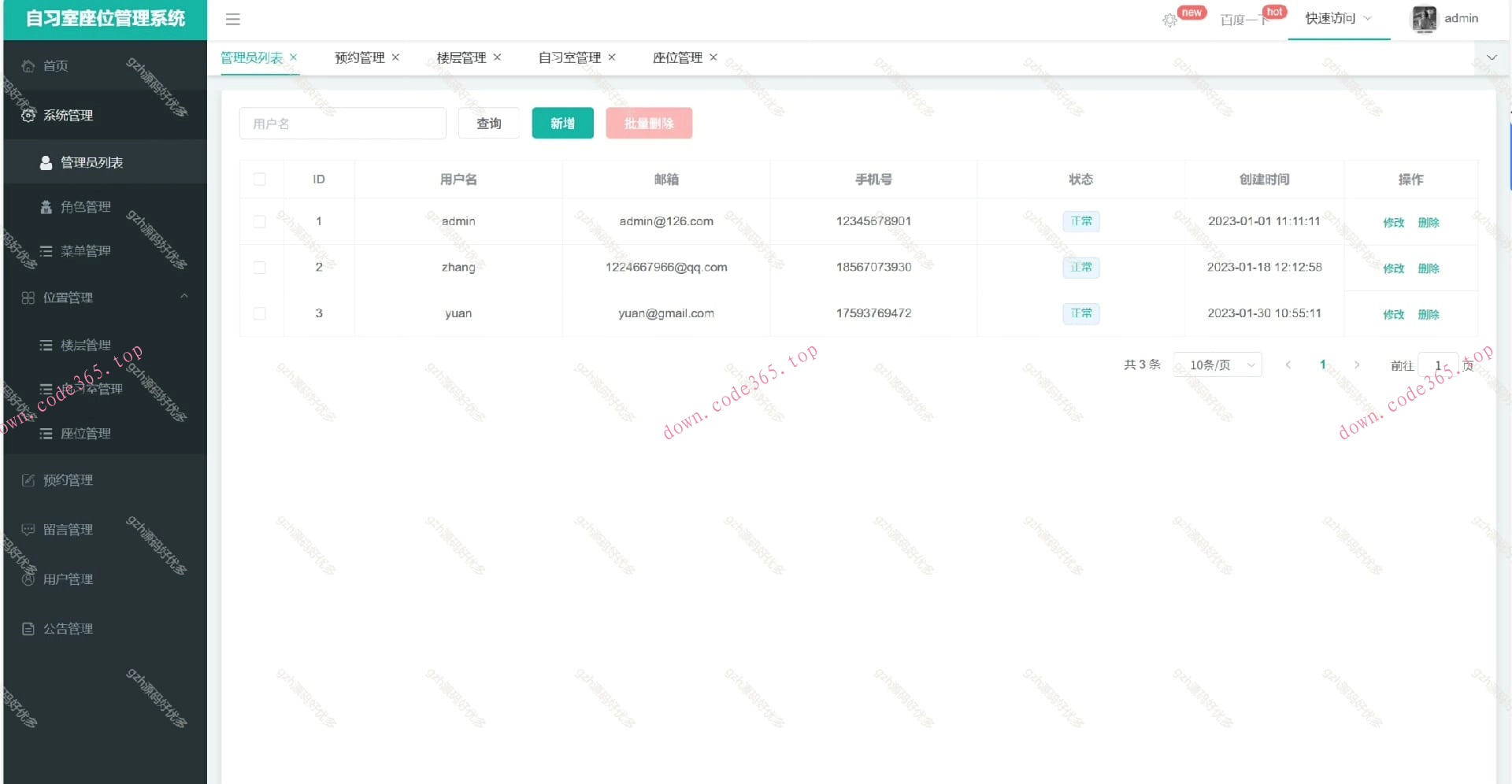Switch to the 预约管理 tab

tap(360, 57)
